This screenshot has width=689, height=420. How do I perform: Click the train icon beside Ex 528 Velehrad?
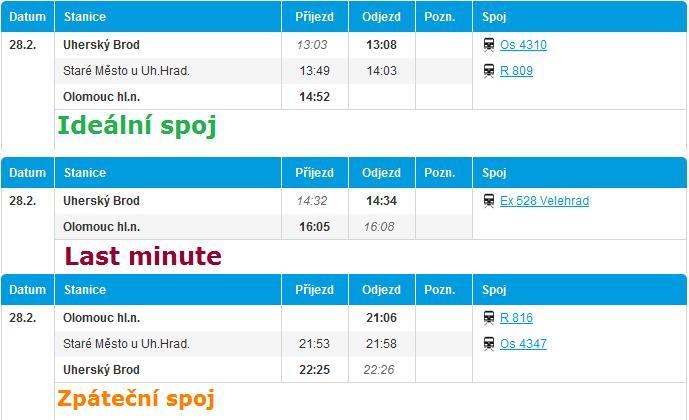tap(489, 201)
